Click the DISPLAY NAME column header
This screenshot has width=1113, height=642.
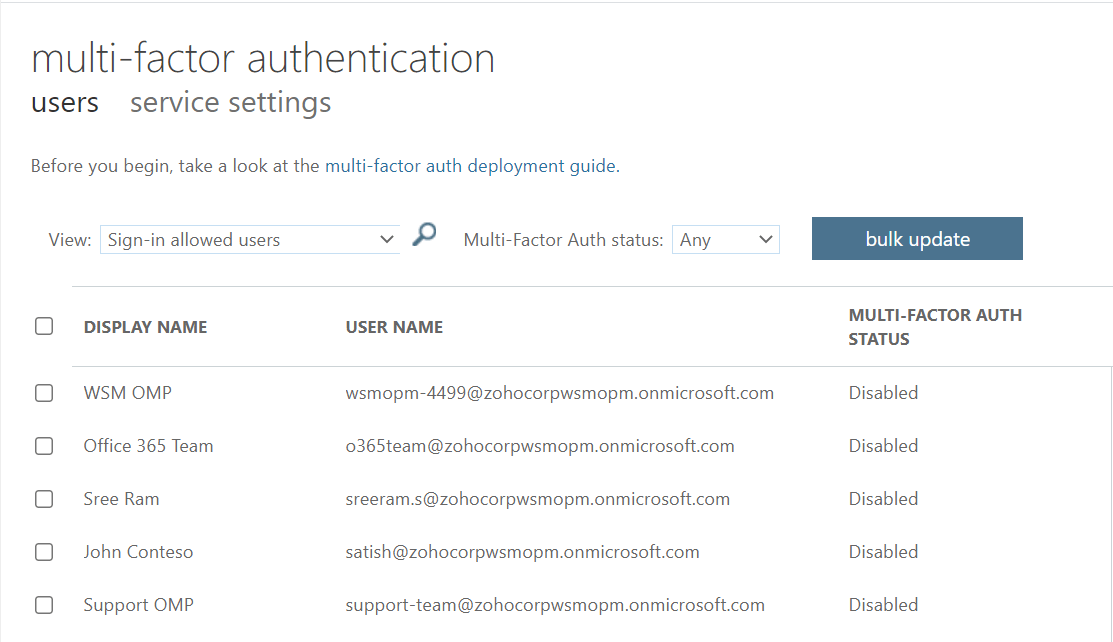[x=145, y=326]
